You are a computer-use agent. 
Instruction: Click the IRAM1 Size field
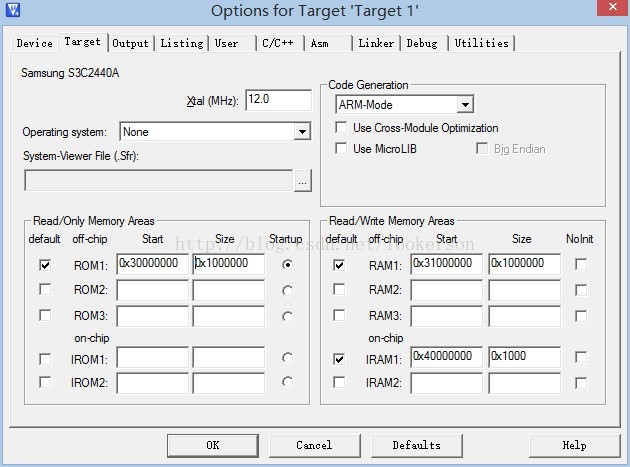(524, 357)
